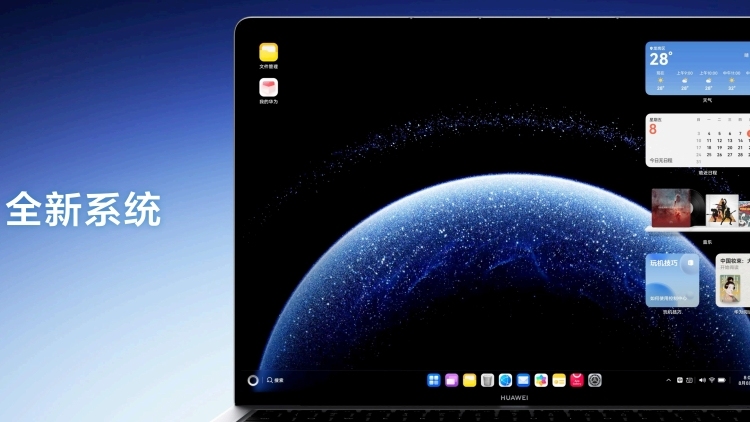Click the keyboard tray icon
This screenshot has height=422, width=750.
click(x=689, y=380)
